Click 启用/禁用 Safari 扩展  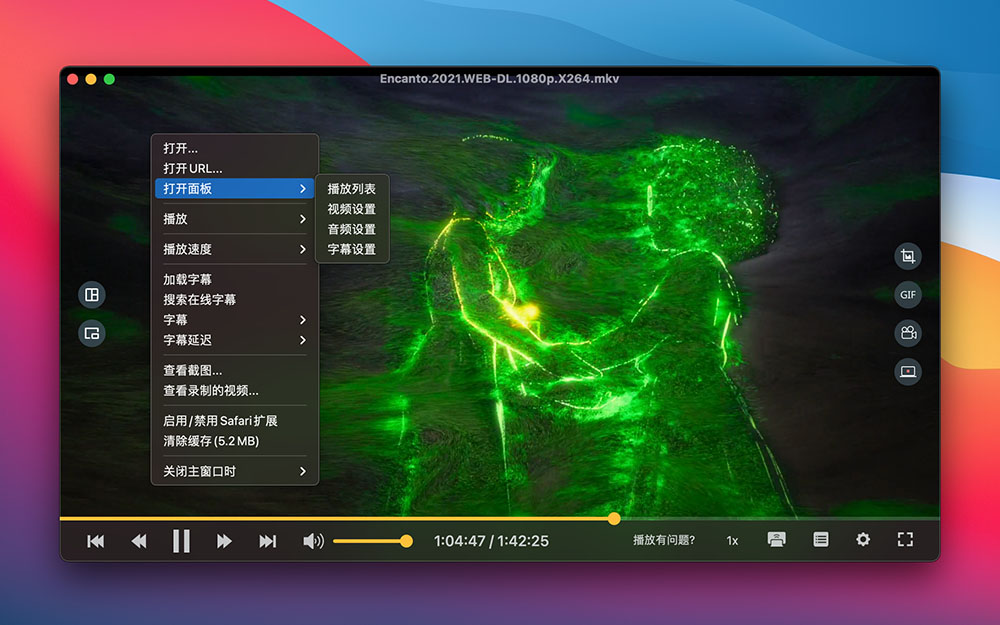(x=235, y=421)
